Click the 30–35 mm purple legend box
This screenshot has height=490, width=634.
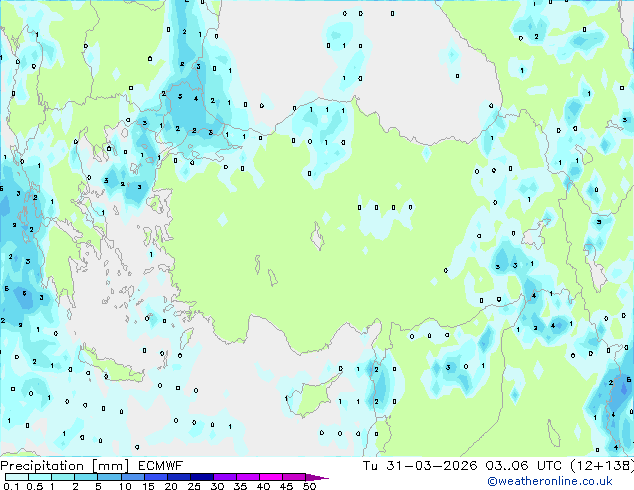[x=224, y=477]
